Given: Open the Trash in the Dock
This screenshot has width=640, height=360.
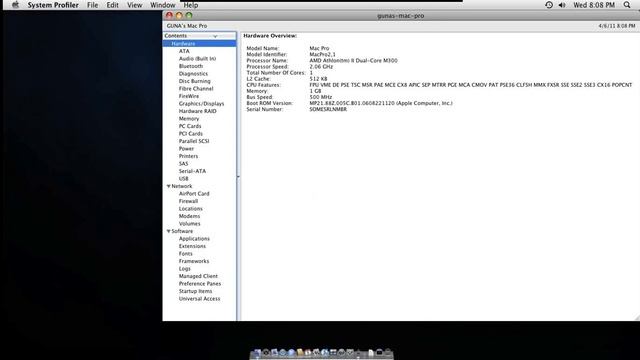Looking at the screenshot, I should coord(388,353).
